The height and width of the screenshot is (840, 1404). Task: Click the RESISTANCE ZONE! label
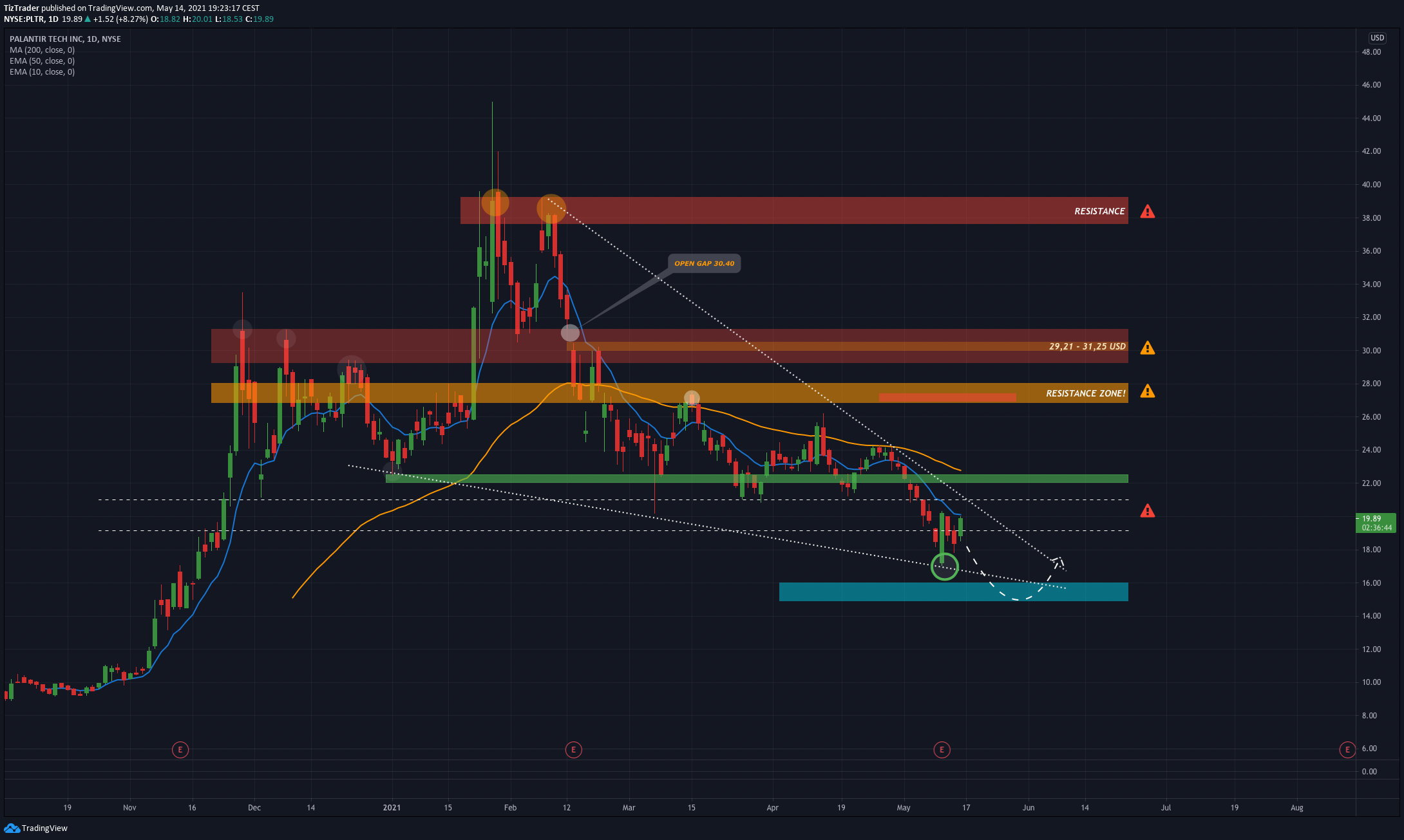(1086, 393)
